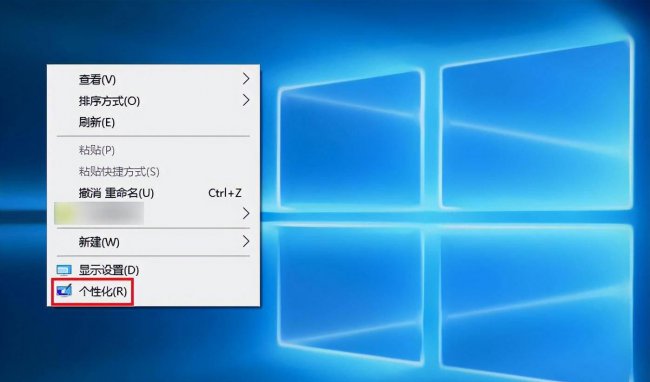Screen dimensions: 650x382
Task: Open the 新建(W) submenu
Action: (x=153, y=242)
